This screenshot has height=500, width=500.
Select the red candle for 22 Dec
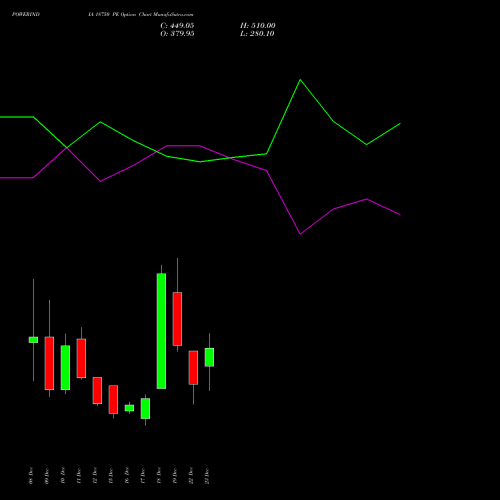point(193,367)
